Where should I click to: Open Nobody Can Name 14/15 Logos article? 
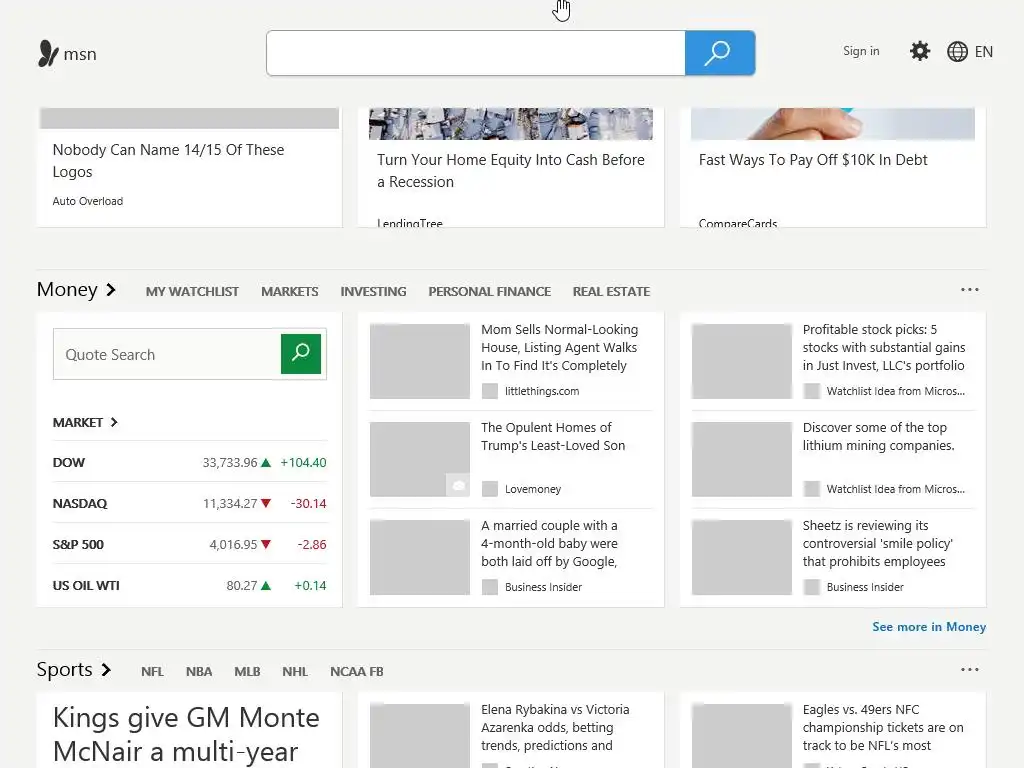pyautogui.click(x=168, y=161)
